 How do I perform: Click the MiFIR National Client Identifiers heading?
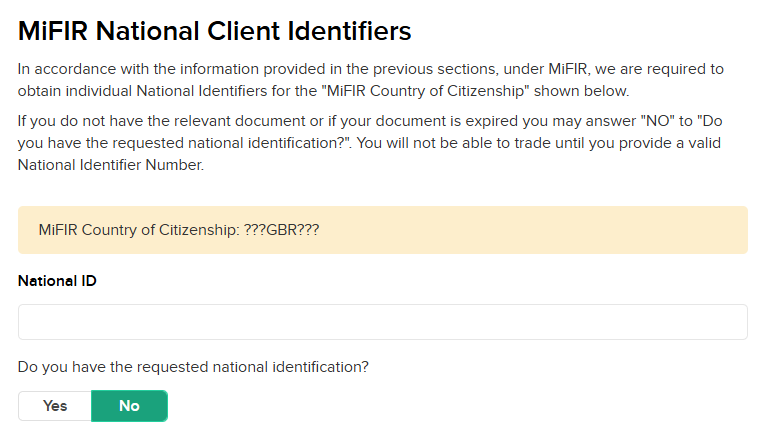point(215,31)
